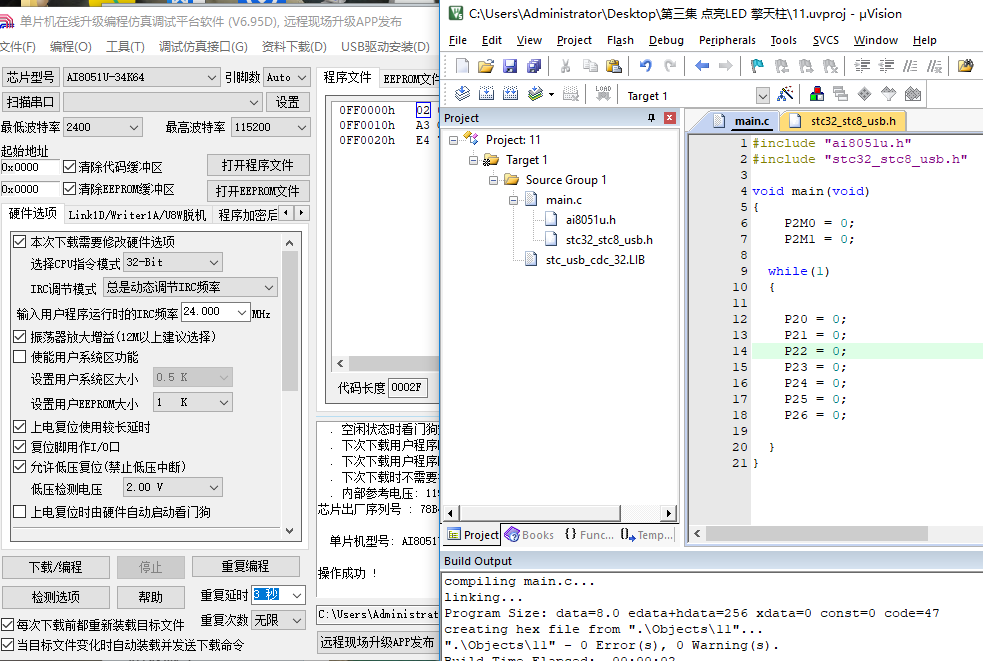Click the 打开程序文件 button

[258, 166]
